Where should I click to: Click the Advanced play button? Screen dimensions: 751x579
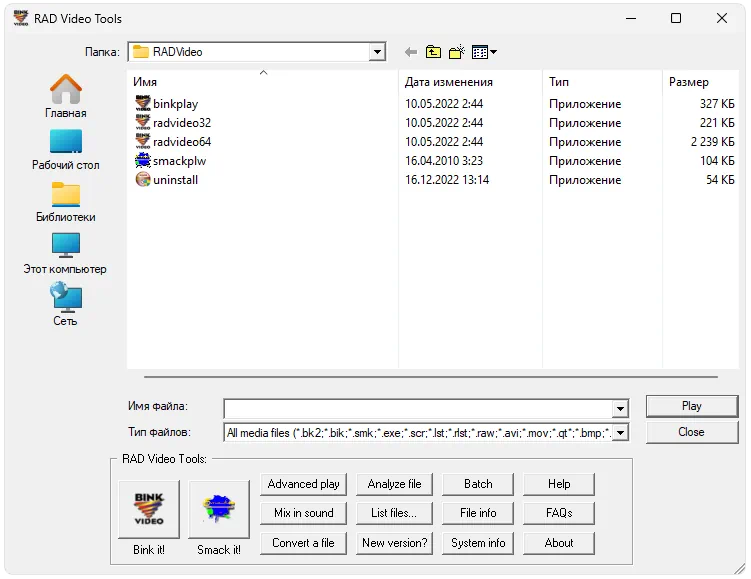[x=303, y=484]
